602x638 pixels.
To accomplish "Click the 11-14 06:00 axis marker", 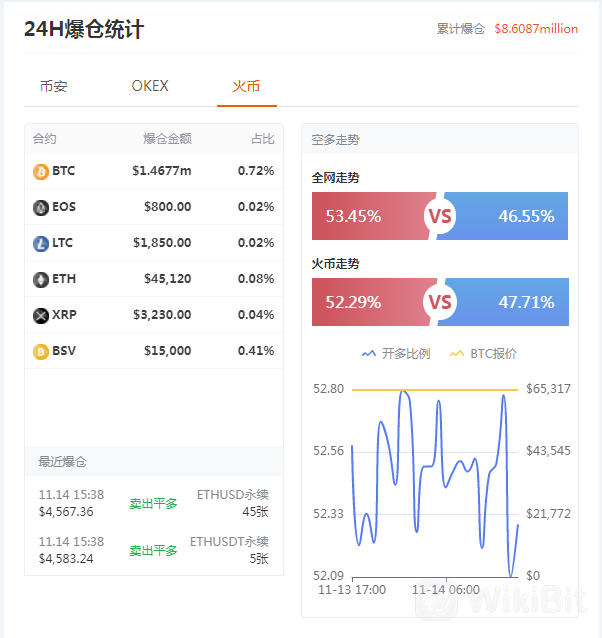I will pyautogui.click(x=446, y=590).
